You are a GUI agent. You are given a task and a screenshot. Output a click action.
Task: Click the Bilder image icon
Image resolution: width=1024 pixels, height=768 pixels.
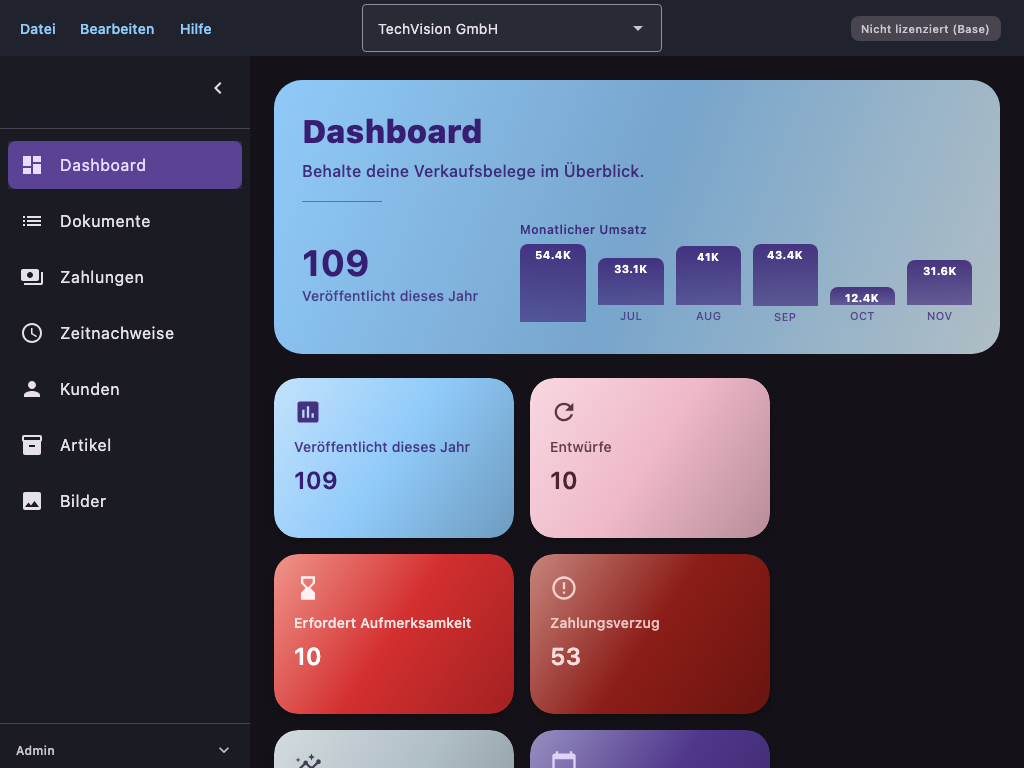coord(32,501)
